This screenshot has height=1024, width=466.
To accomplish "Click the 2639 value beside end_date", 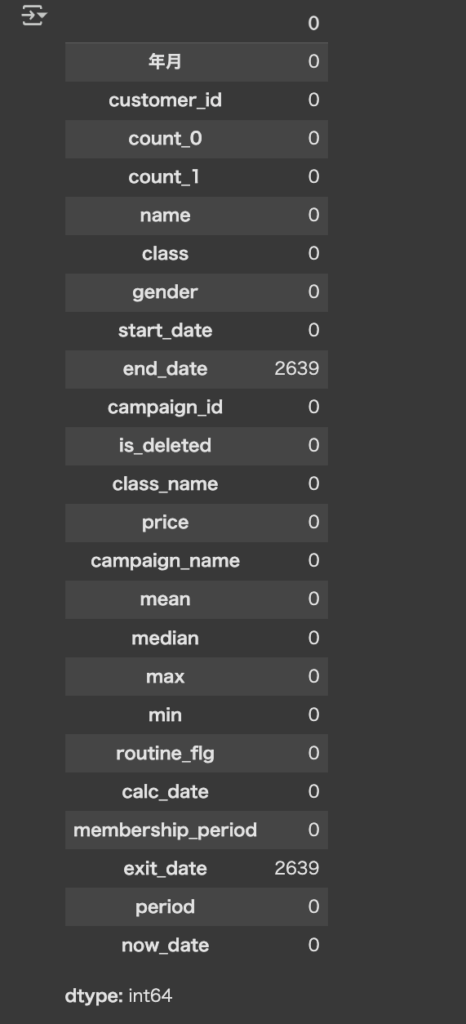I will (297, 369).
